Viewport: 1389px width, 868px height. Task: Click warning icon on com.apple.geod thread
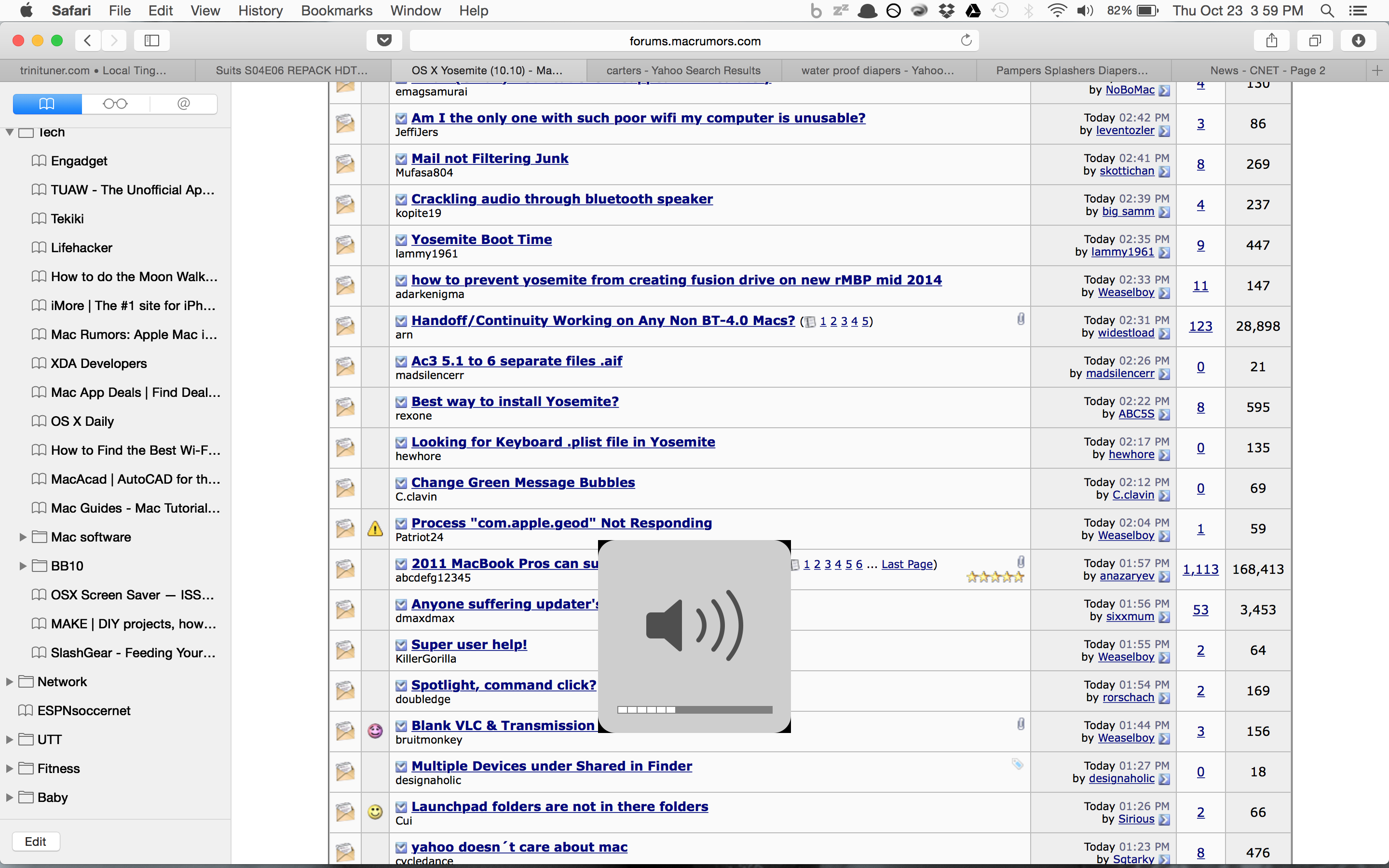pyautogui.click(x=375, y=529)
